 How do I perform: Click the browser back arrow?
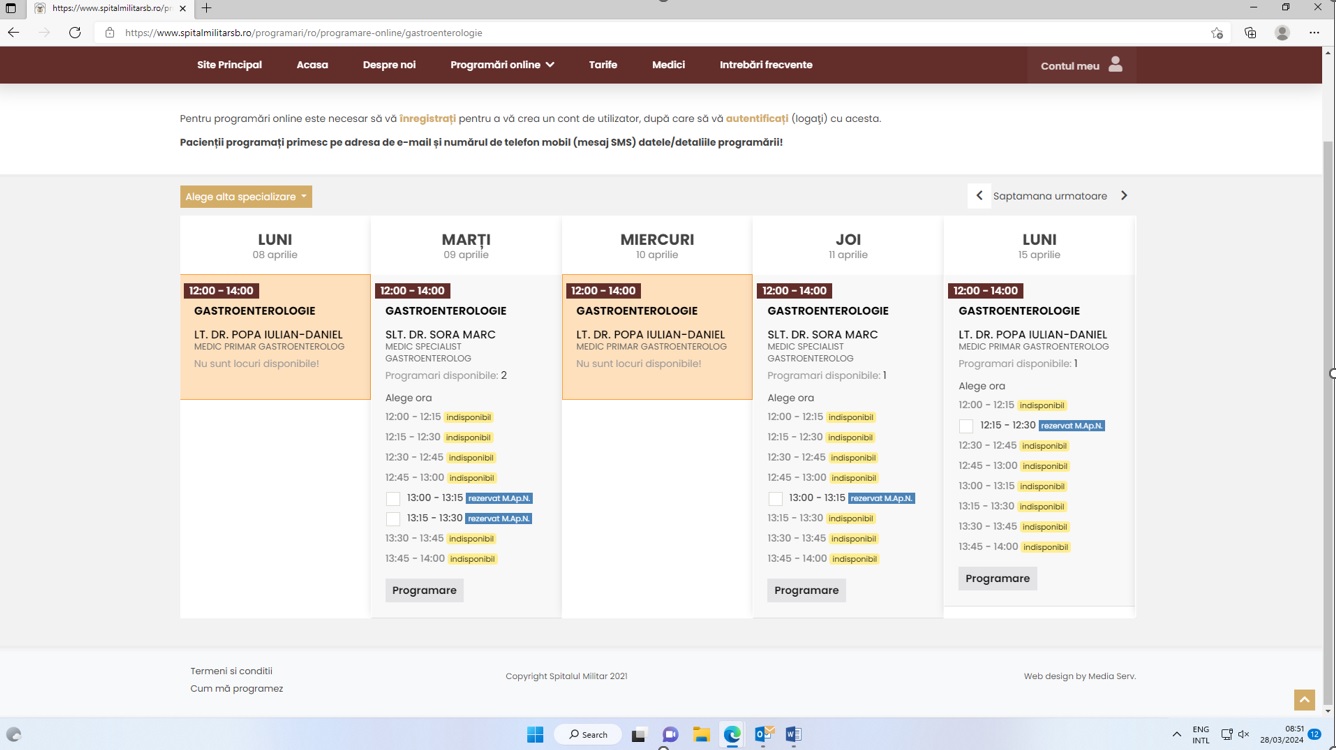pos(14,33)
